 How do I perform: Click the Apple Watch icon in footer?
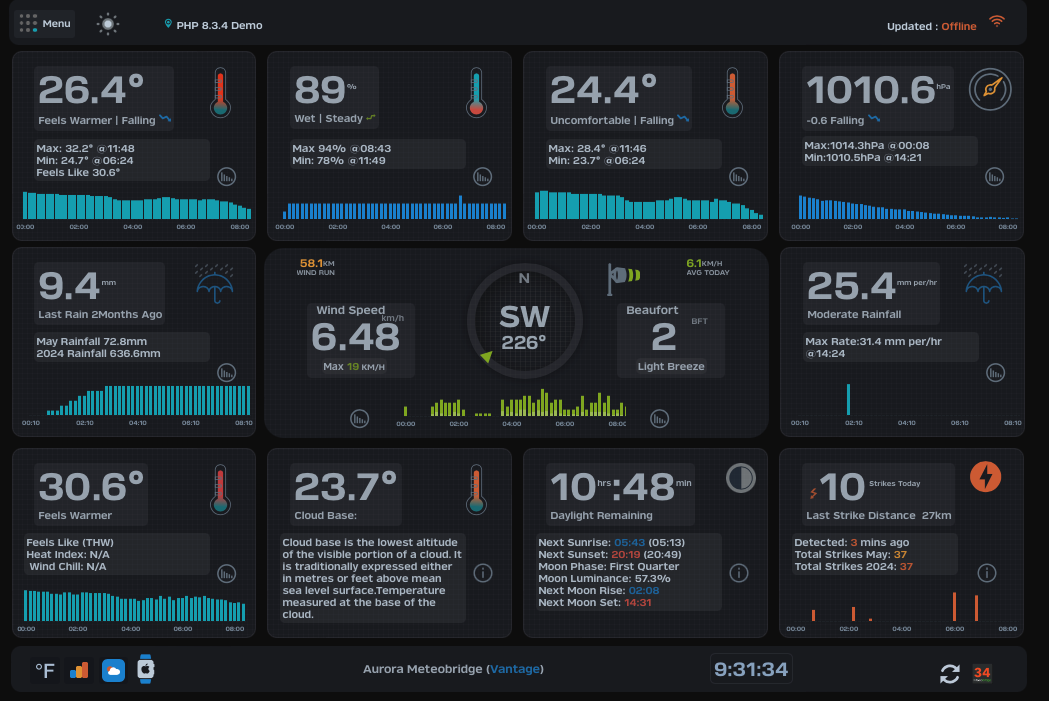[146, 669]
